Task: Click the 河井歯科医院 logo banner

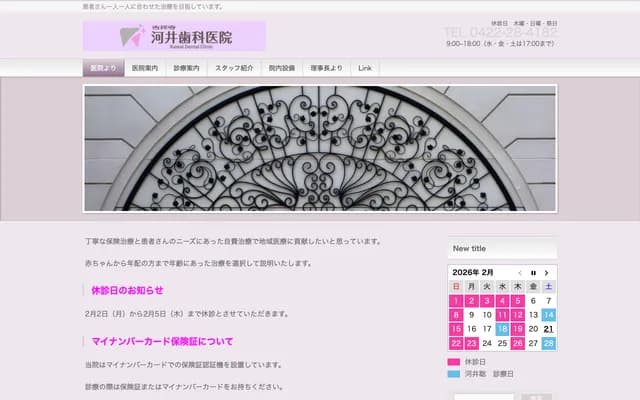Action: point(174,36)
